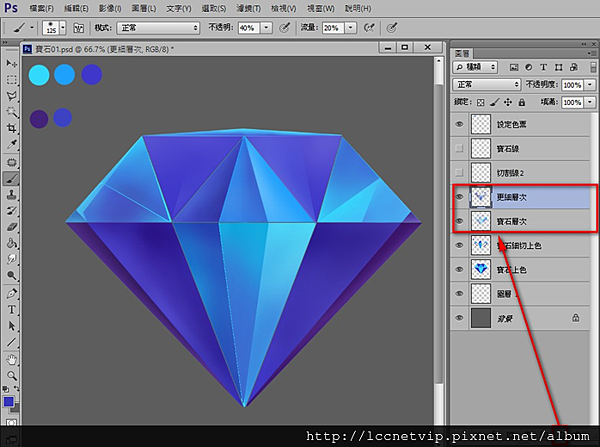600x447 pixels.
Task: Show the hidden 寶石線 layer
Action: 460,148
